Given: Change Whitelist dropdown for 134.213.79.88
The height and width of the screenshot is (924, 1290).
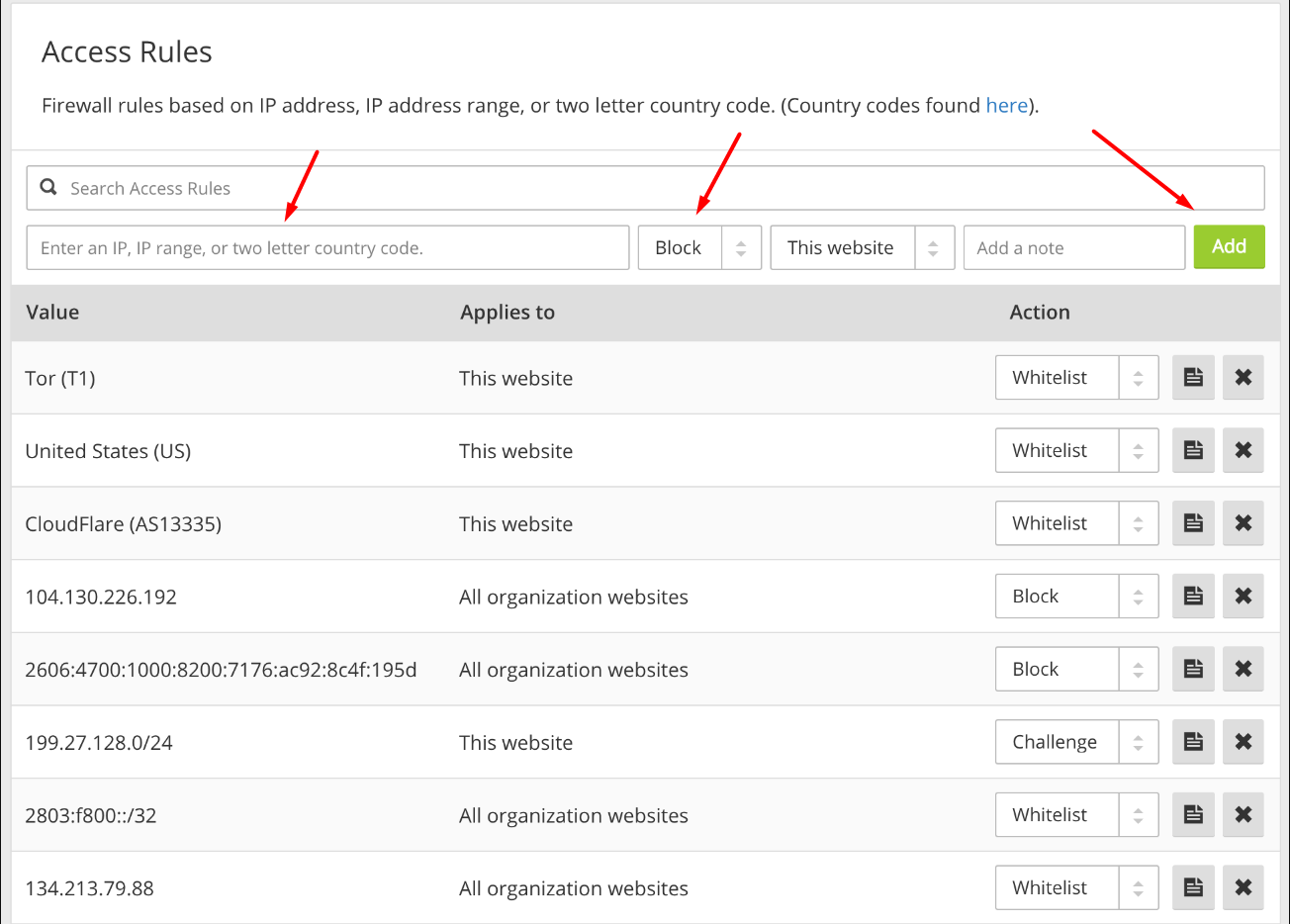Looking at the screenshot, I should tap(1076, 888).
